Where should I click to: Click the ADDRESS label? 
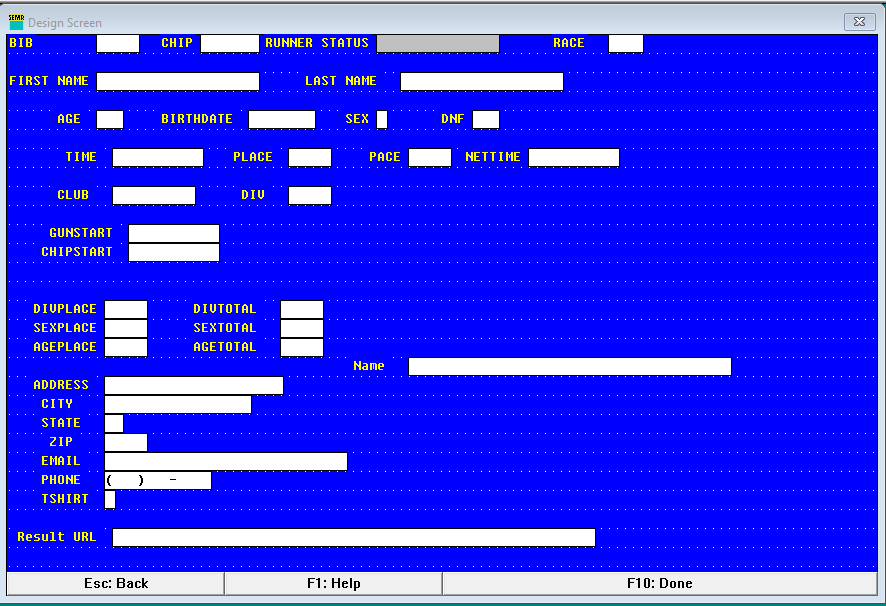(x=61, y=384)
